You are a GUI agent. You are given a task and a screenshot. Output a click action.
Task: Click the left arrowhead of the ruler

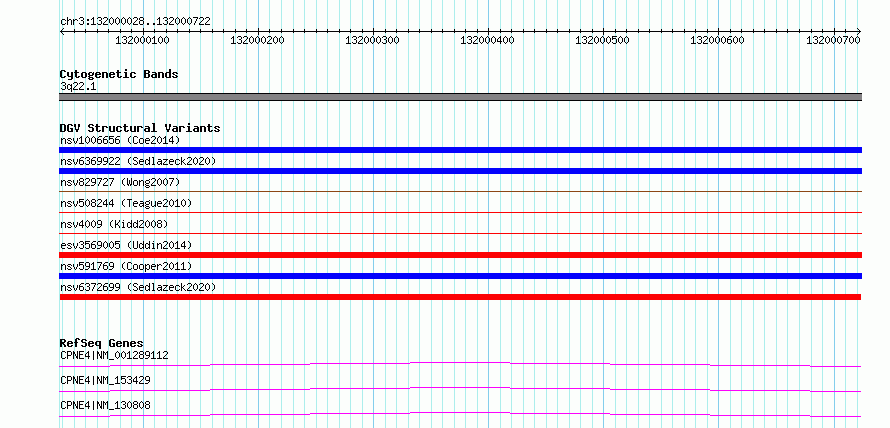pos(62,31)
